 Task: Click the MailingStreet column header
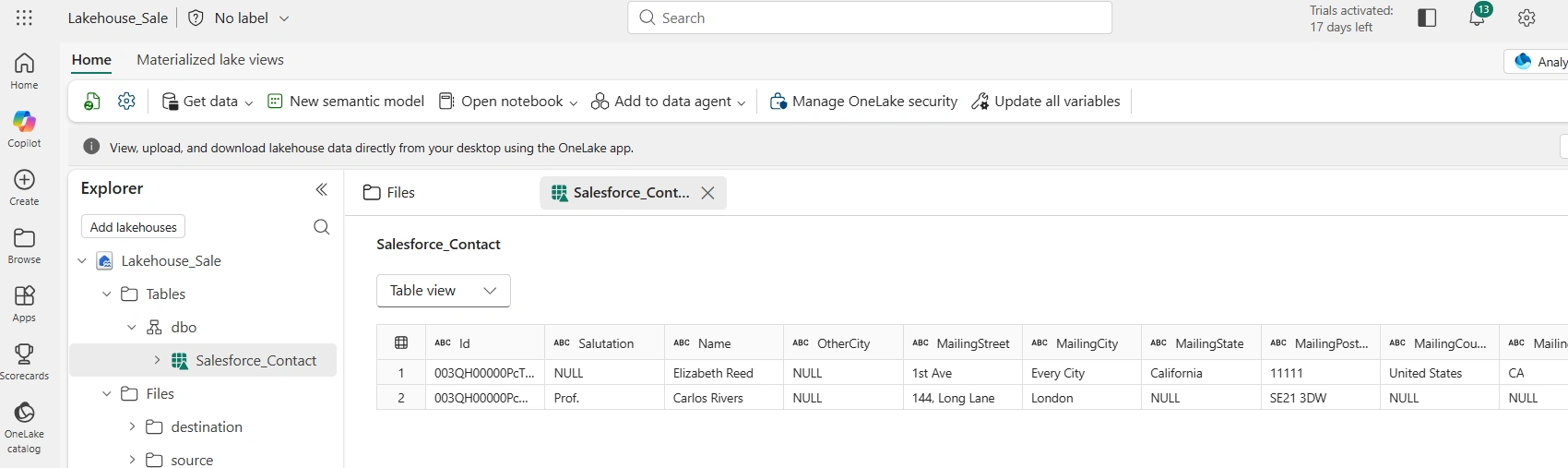point(963,342)
